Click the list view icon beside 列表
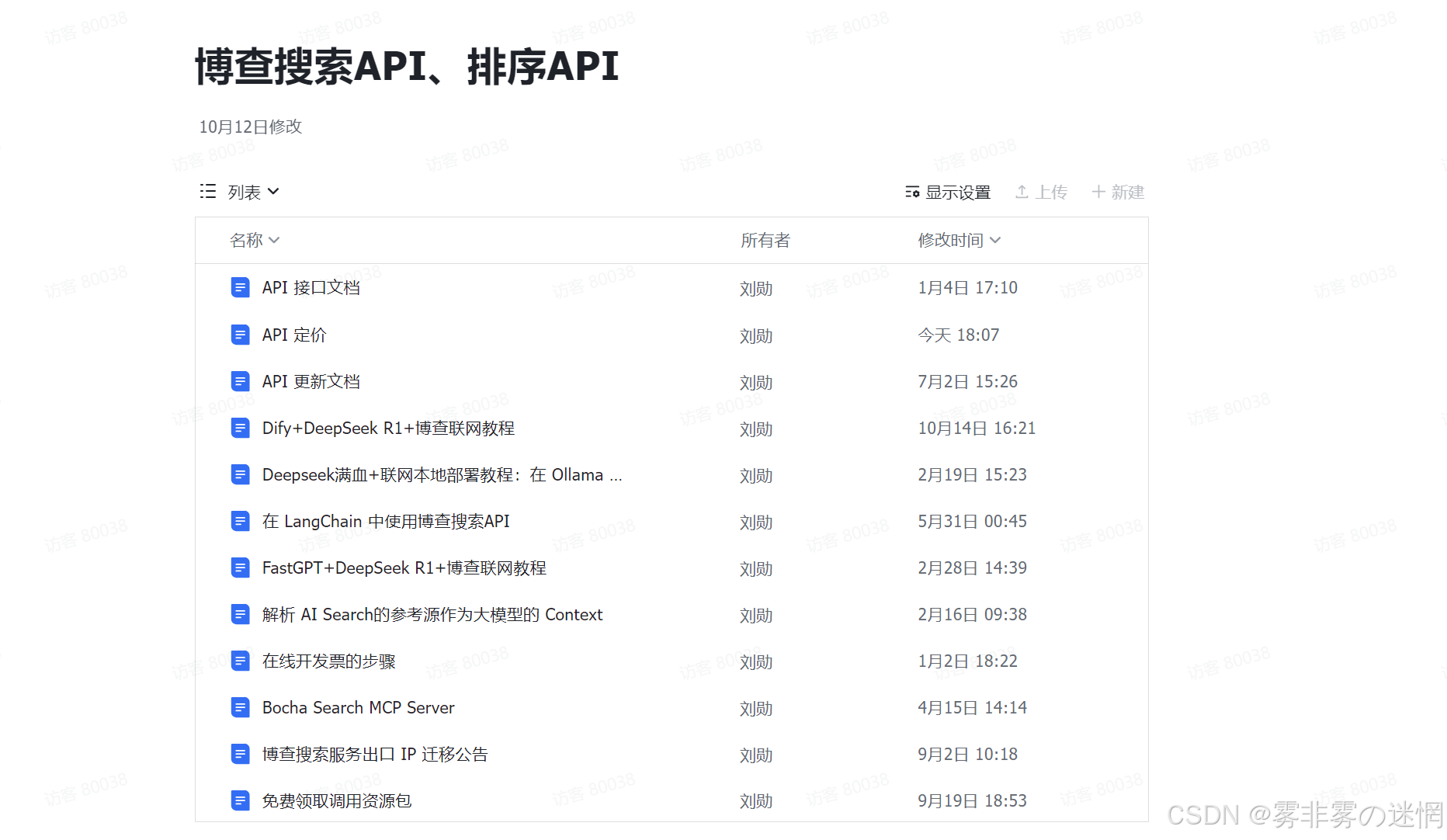 [208, 191]
